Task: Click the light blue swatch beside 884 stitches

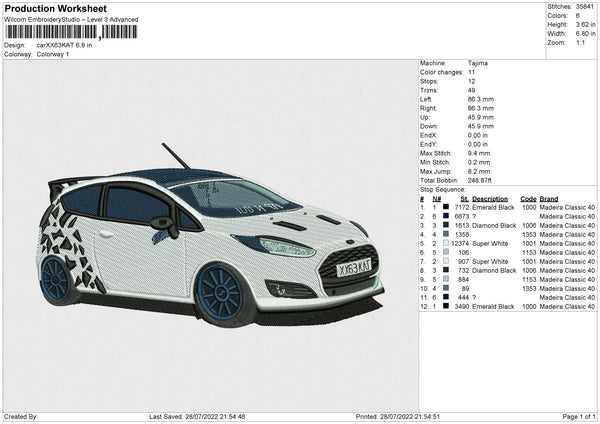Action: [446, 279]
